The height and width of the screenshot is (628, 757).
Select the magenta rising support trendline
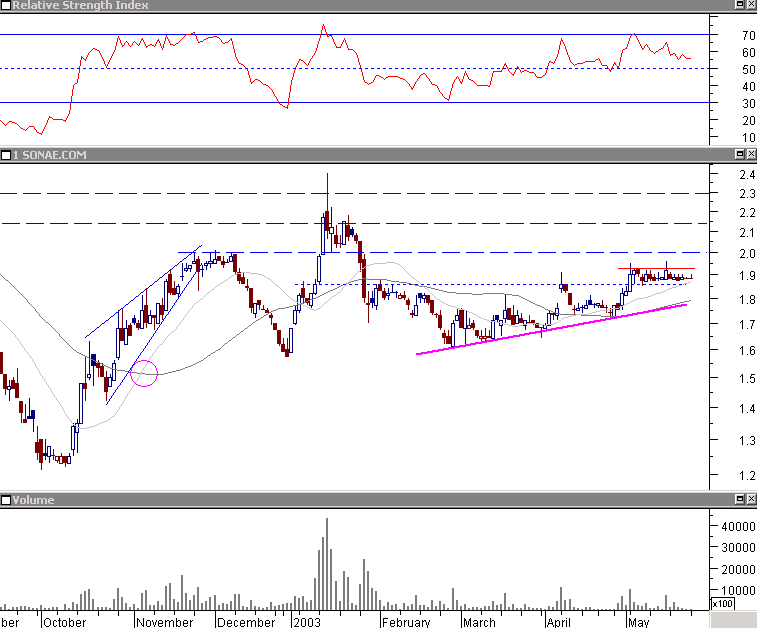click(551, 330)
